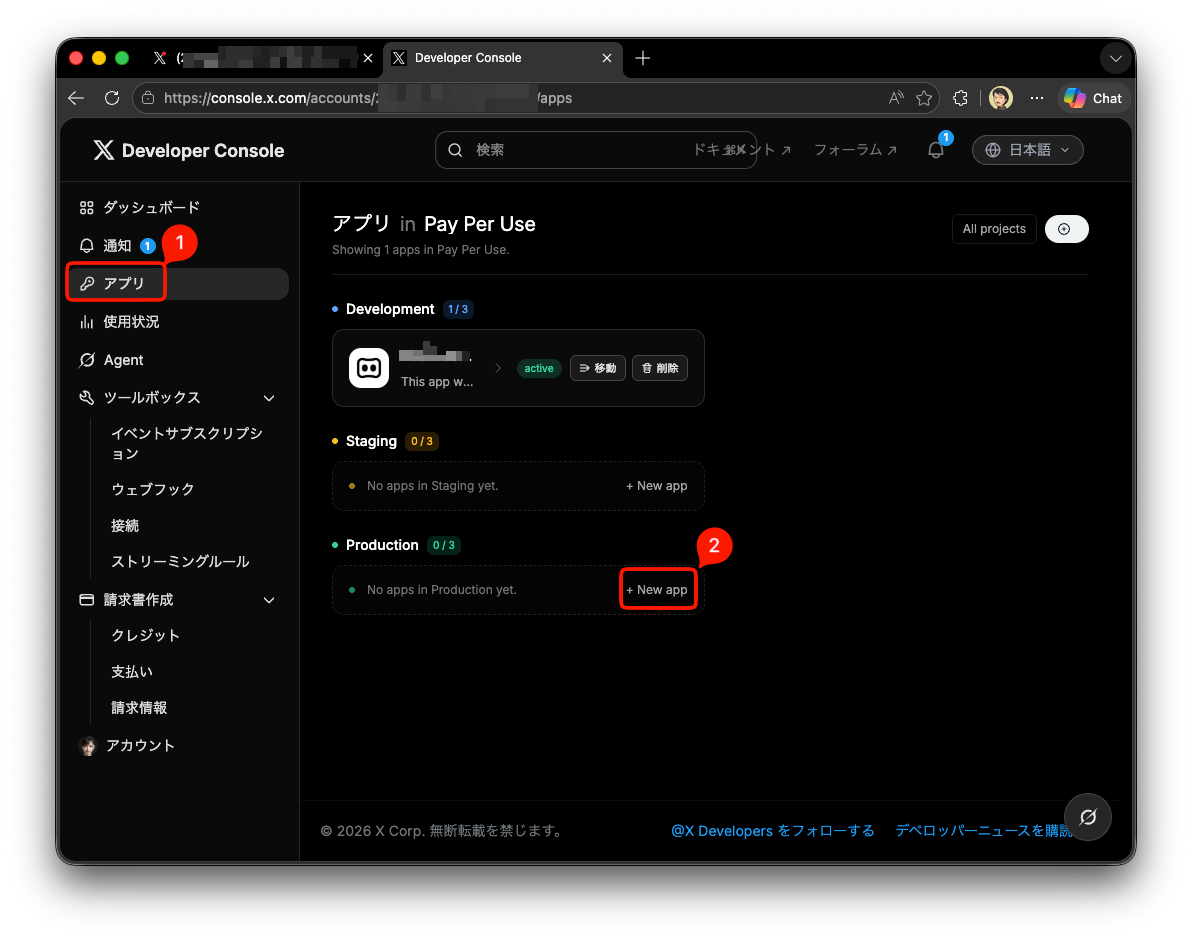Screen dimensions: 1192x939
Task: Open the ドキュメント link
Action: (x=741, y=150)
